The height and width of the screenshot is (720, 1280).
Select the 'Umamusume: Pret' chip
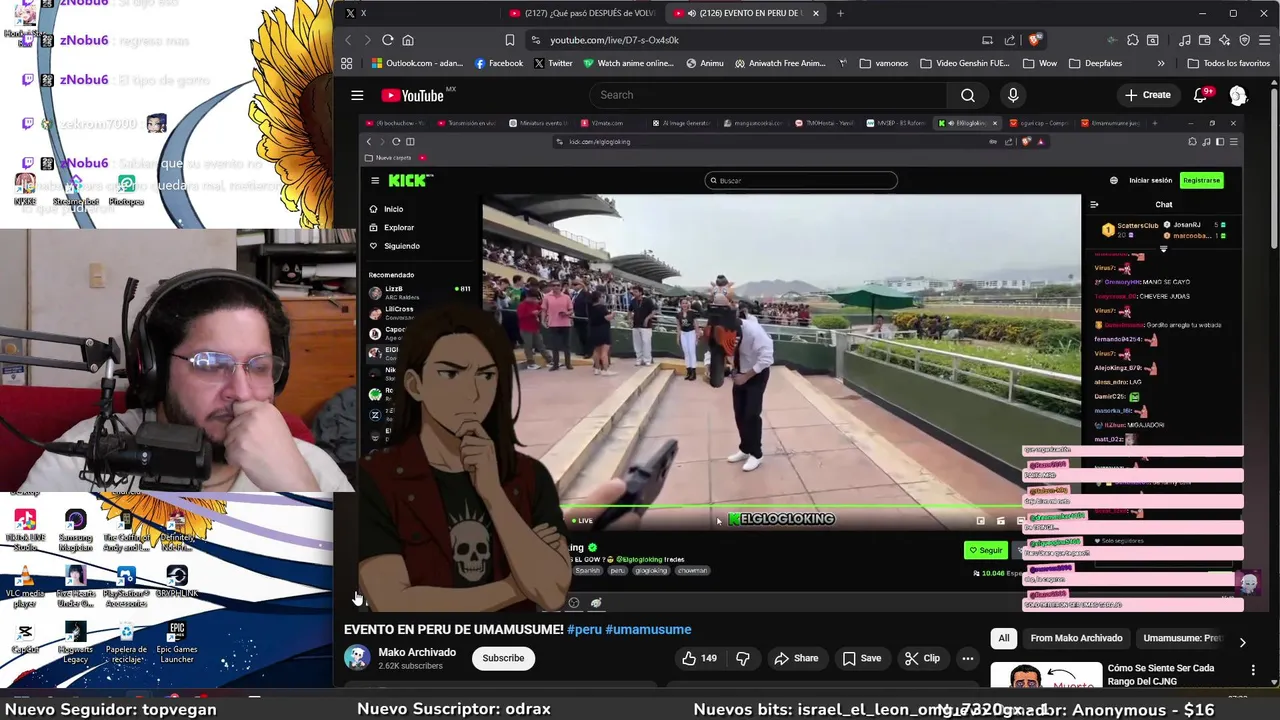(x=1182, y=638)
